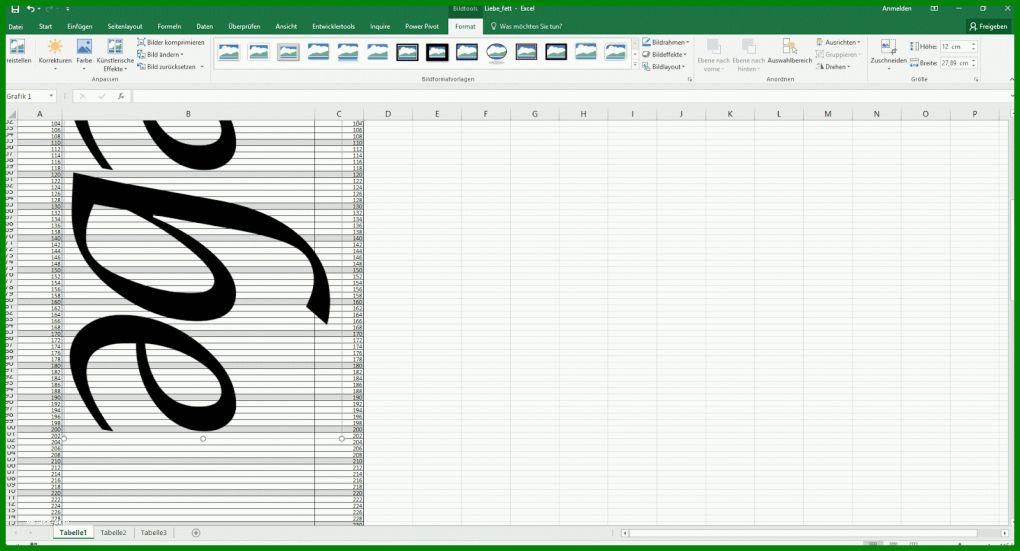The height and width of the screenshot is (551, 1020).
Task: Switch to sheet Tabelle2
Action: (x=113, y=533)
